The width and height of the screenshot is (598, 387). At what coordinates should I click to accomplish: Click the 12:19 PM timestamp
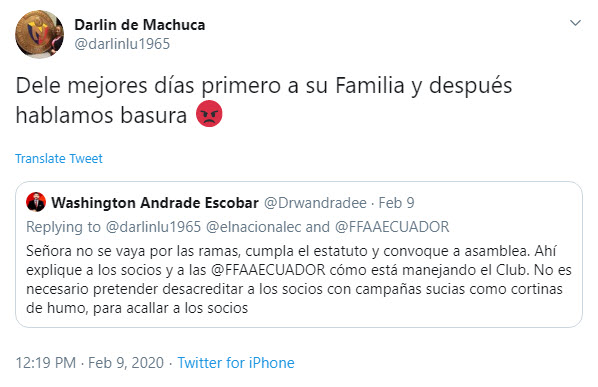(x=46, y=363)
